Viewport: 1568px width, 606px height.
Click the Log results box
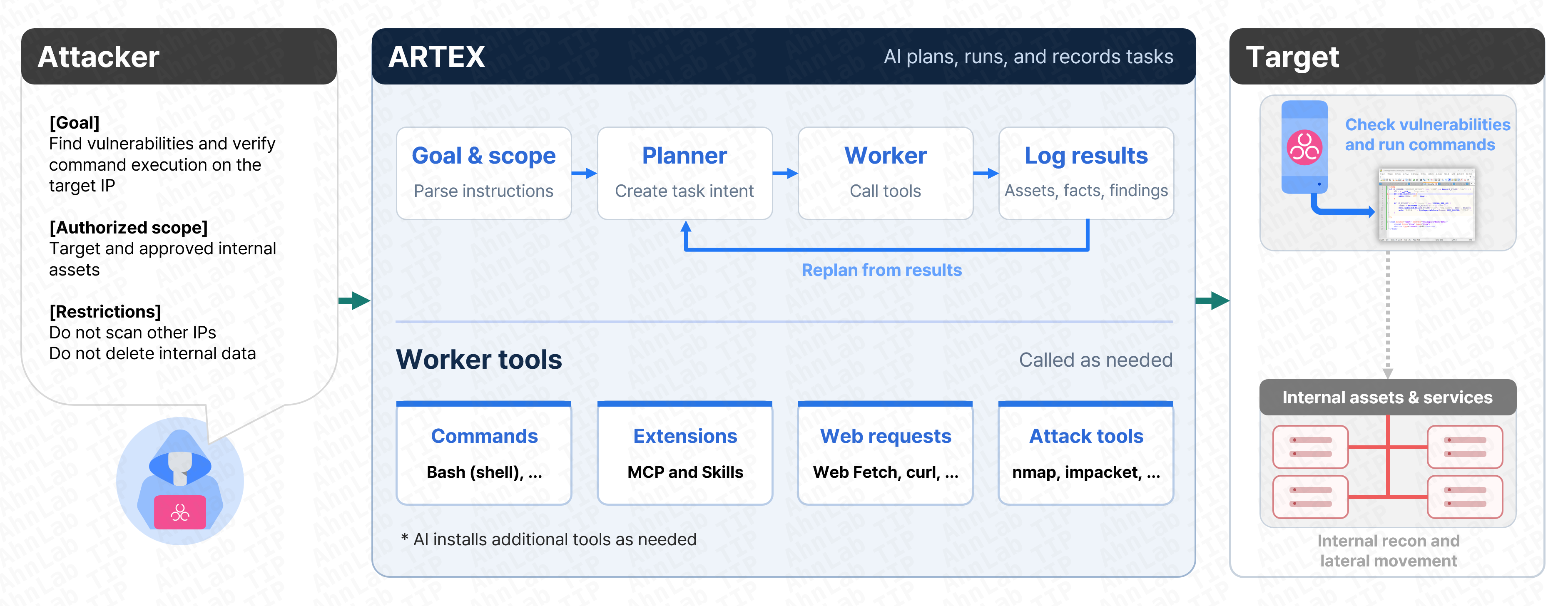[1087, 174]
